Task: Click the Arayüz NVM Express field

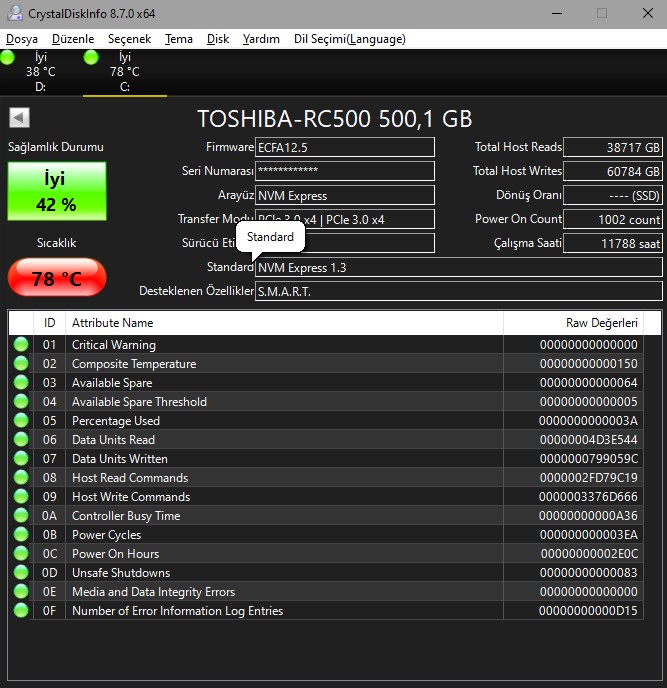Action: [x=345, y=195]
